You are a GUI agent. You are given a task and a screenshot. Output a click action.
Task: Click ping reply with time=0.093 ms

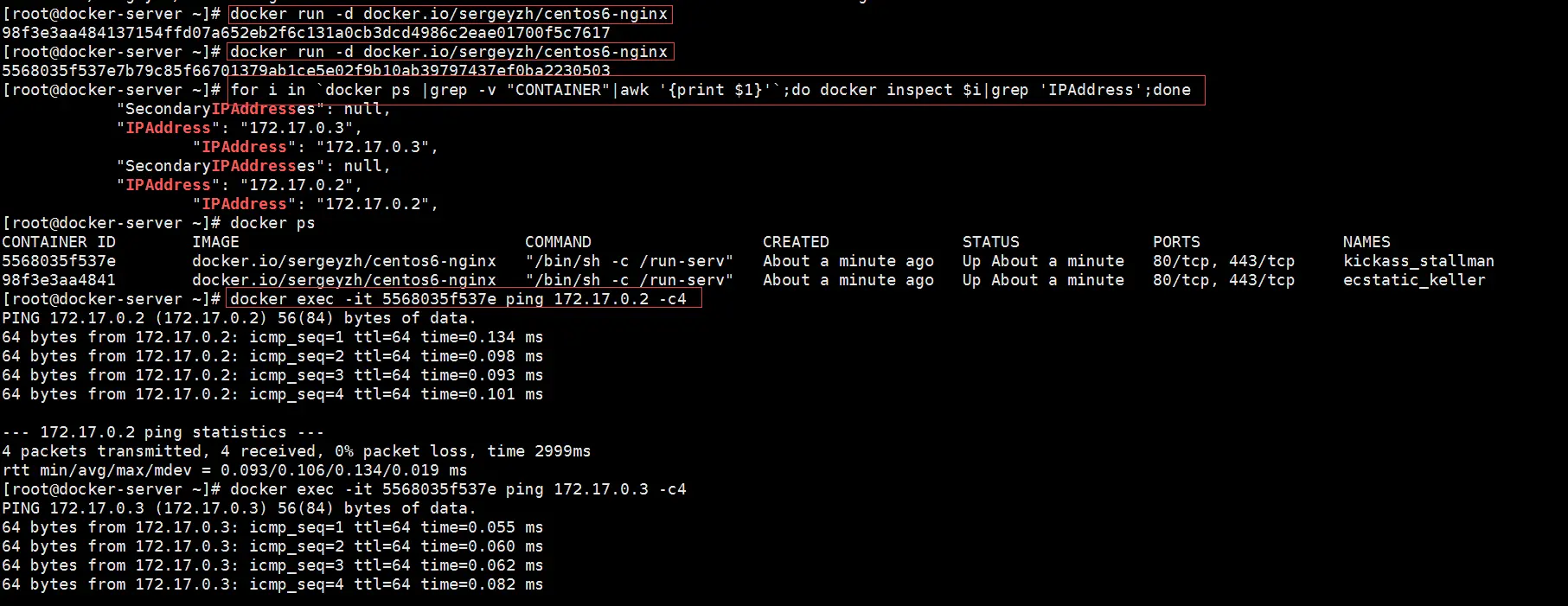[x=272, y=375]
